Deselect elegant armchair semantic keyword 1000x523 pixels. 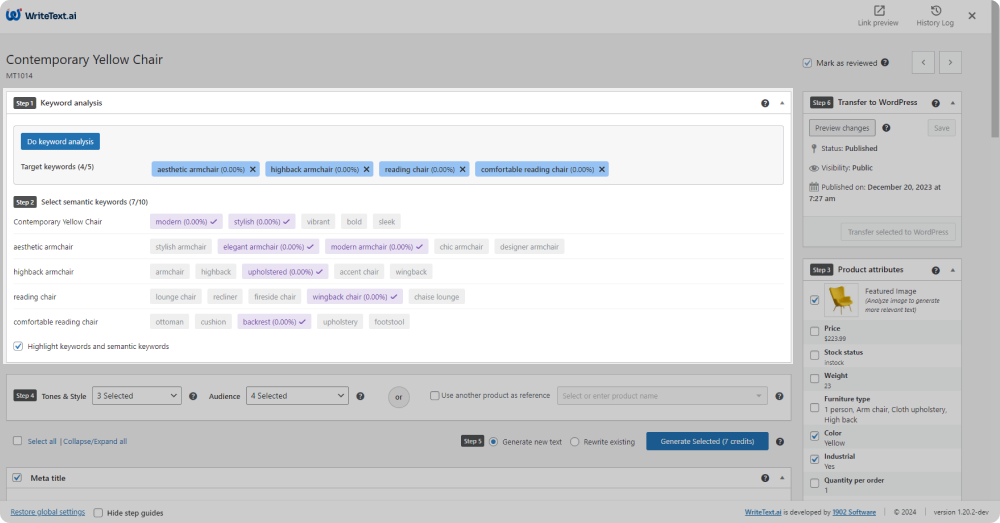[268, 247]
